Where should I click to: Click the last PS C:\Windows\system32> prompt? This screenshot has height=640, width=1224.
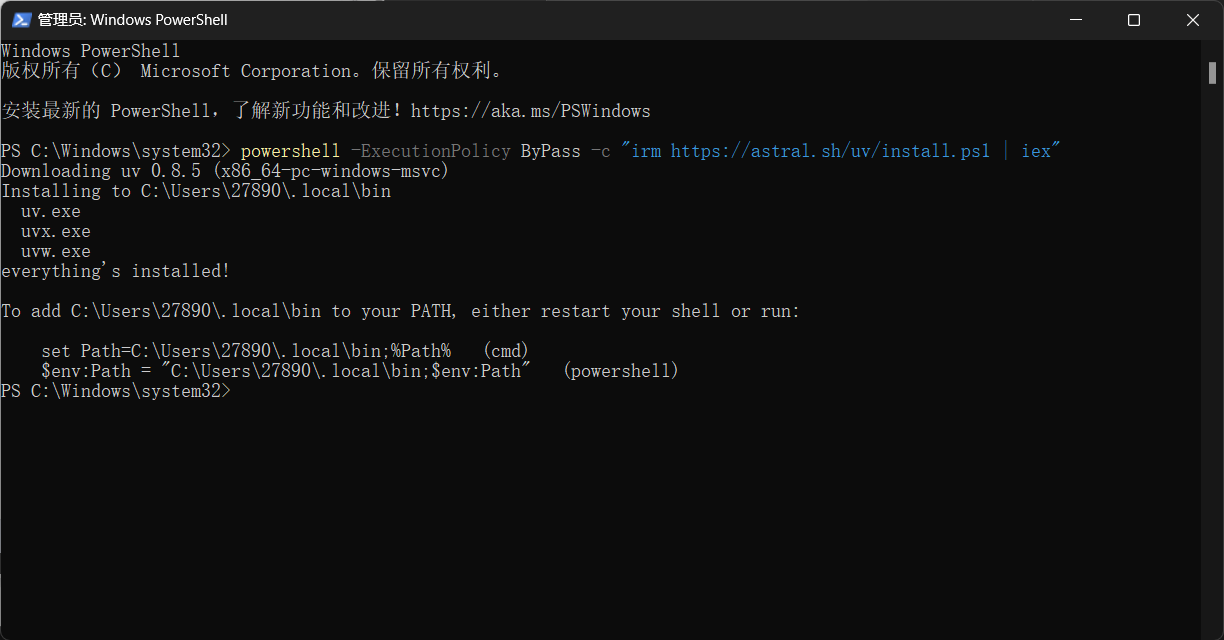click(x=115, y=391)
